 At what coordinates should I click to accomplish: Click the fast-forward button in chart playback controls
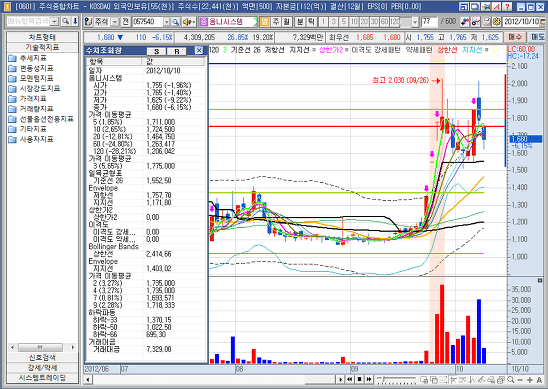click(x=368, y=379)
